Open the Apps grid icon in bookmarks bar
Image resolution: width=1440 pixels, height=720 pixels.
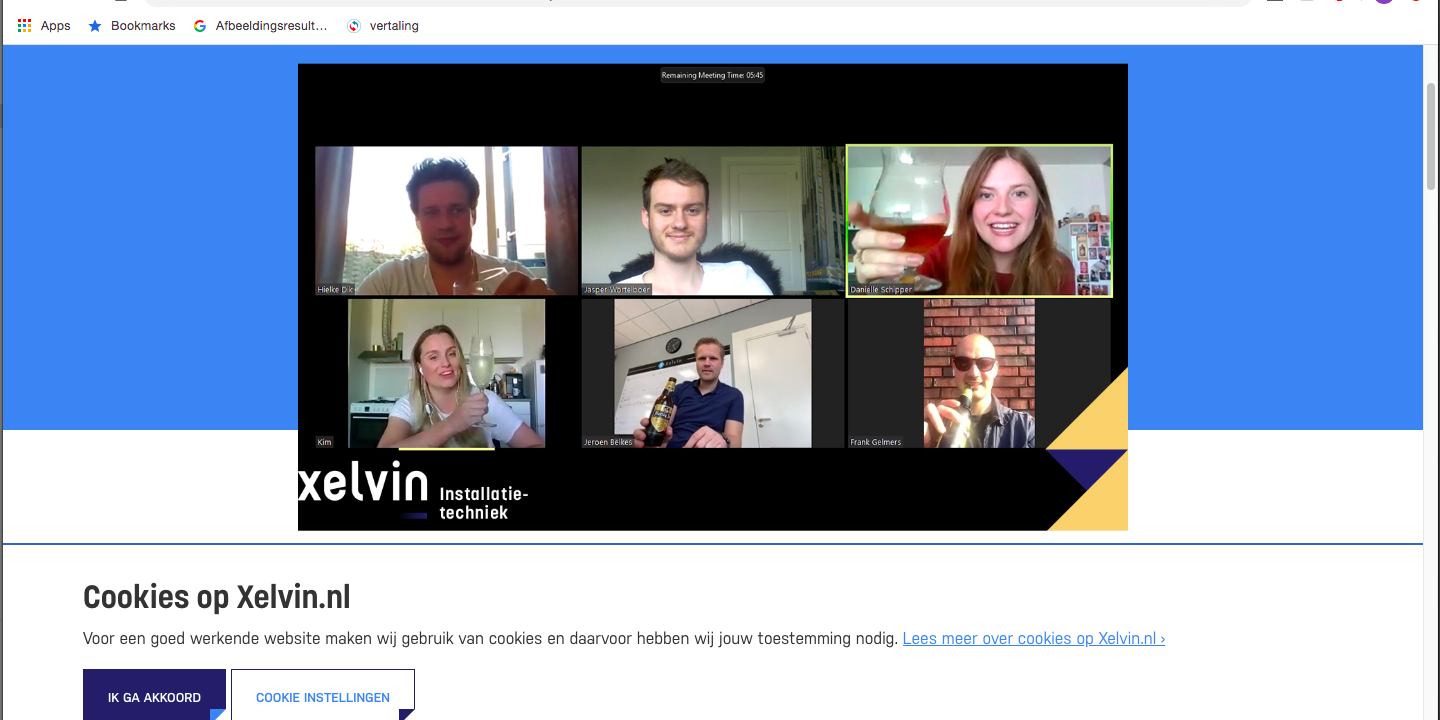25,26
